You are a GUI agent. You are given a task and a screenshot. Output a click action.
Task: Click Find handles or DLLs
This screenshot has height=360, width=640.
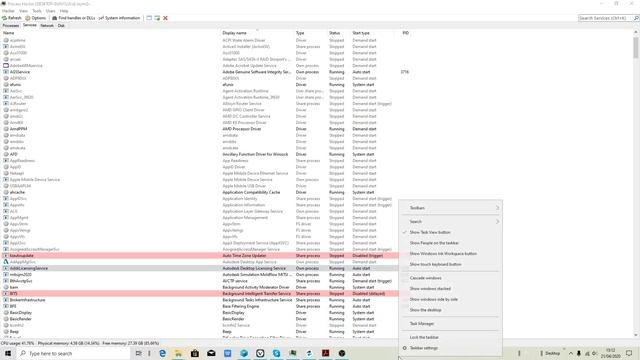pos(73,18)
